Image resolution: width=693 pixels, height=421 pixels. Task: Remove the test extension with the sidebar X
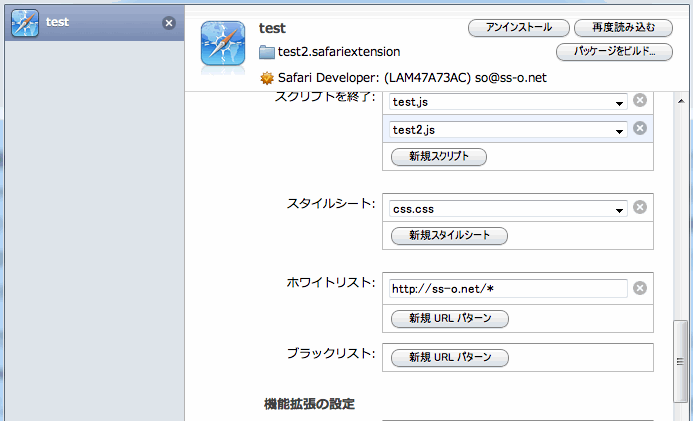click(168, 23)
